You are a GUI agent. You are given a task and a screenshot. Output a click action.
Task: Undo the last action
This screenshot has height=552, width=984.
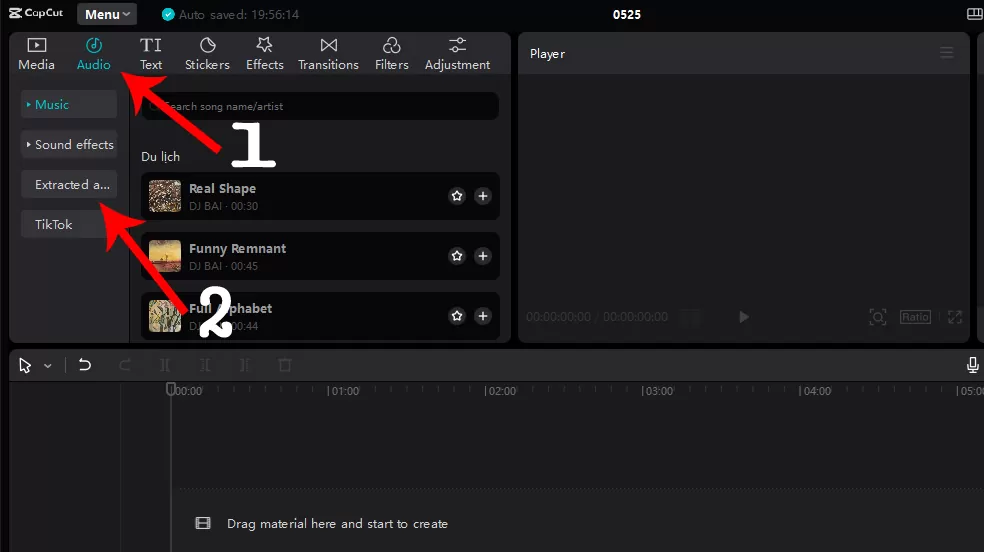coord(85,365)
